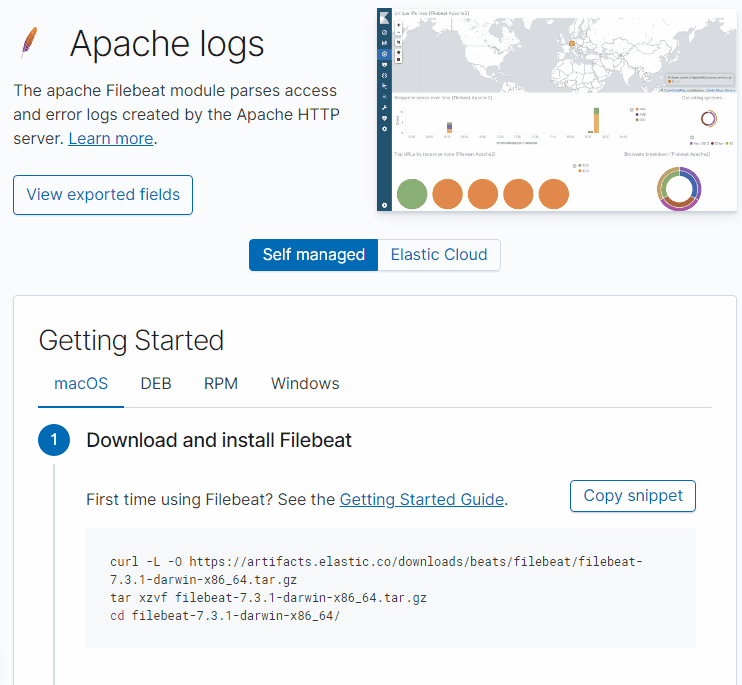Click the cd filebeat-7.3.1 command line
The height and width of the screenshot is (685, 742).
pyautogui.click(x=225, y=616)
